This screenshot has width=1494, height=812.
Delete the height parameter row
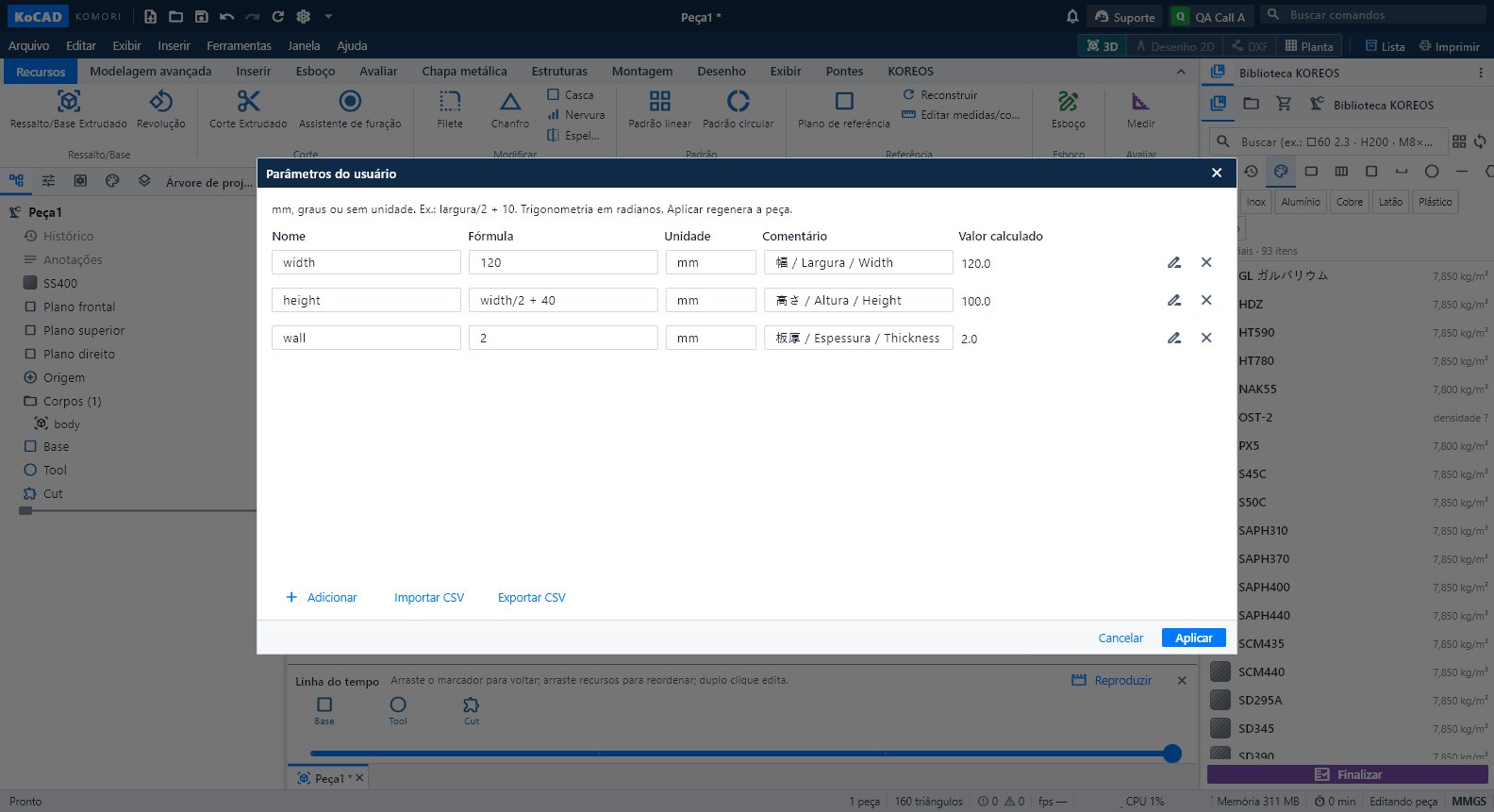coord(1206,300)
